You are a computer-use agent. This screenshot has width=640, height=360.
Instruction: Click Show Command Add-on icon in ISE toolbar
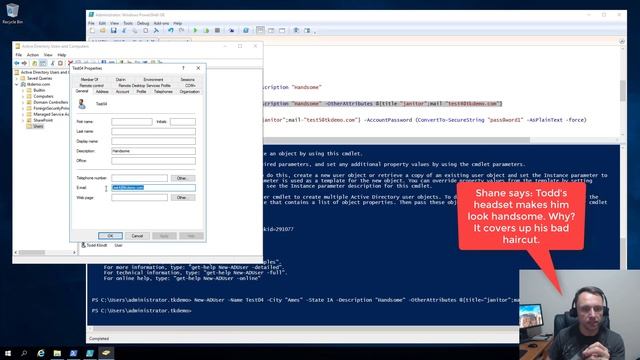click(307, 31)
